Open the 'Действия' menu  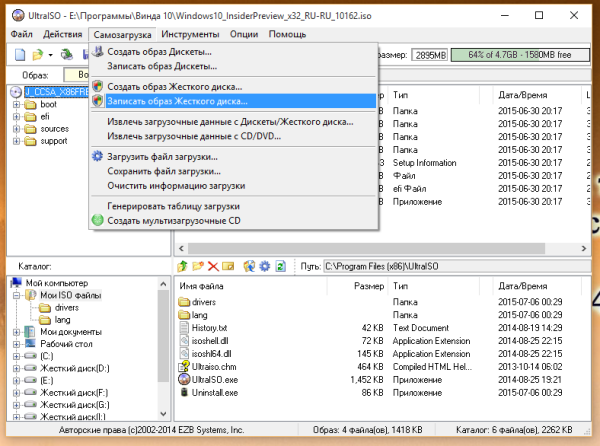point(62,34)
